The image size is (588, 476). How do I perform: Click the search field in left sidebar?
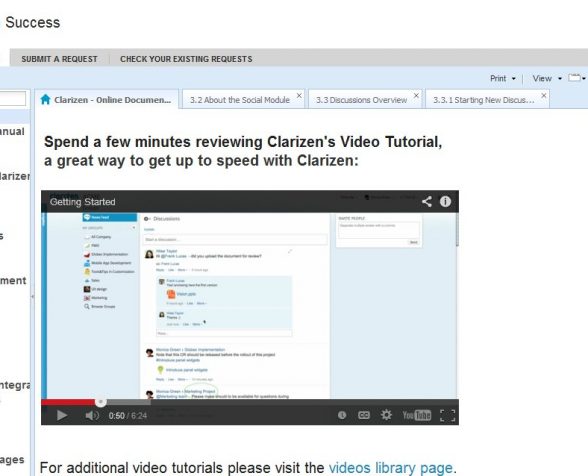click(x=13, y=98)
